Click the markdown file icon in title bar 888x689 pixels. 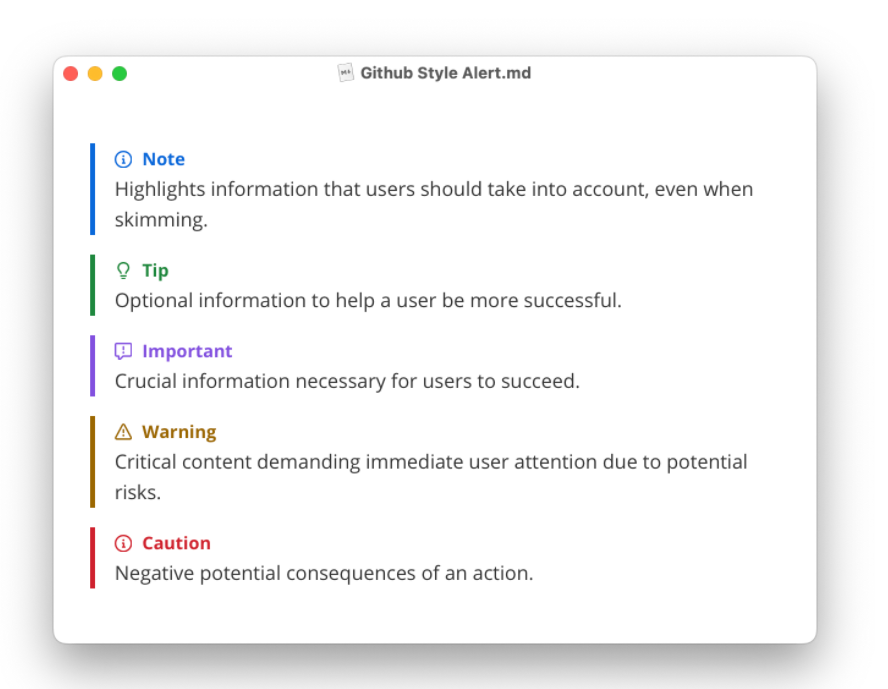point(345,73)
